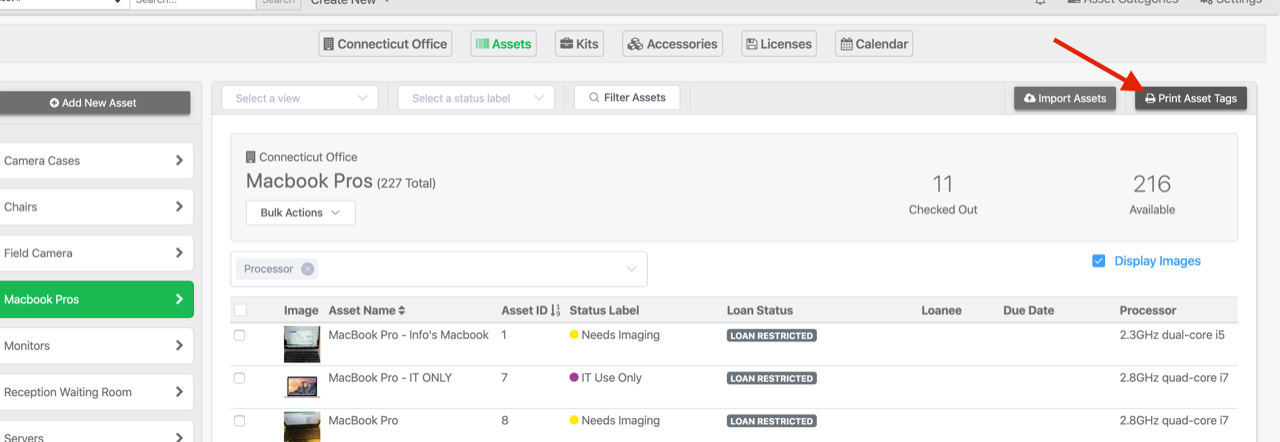Screen dimensions: 1280x442
Task: Open the Select a status label dropdown
Action: tap(476, 98)
